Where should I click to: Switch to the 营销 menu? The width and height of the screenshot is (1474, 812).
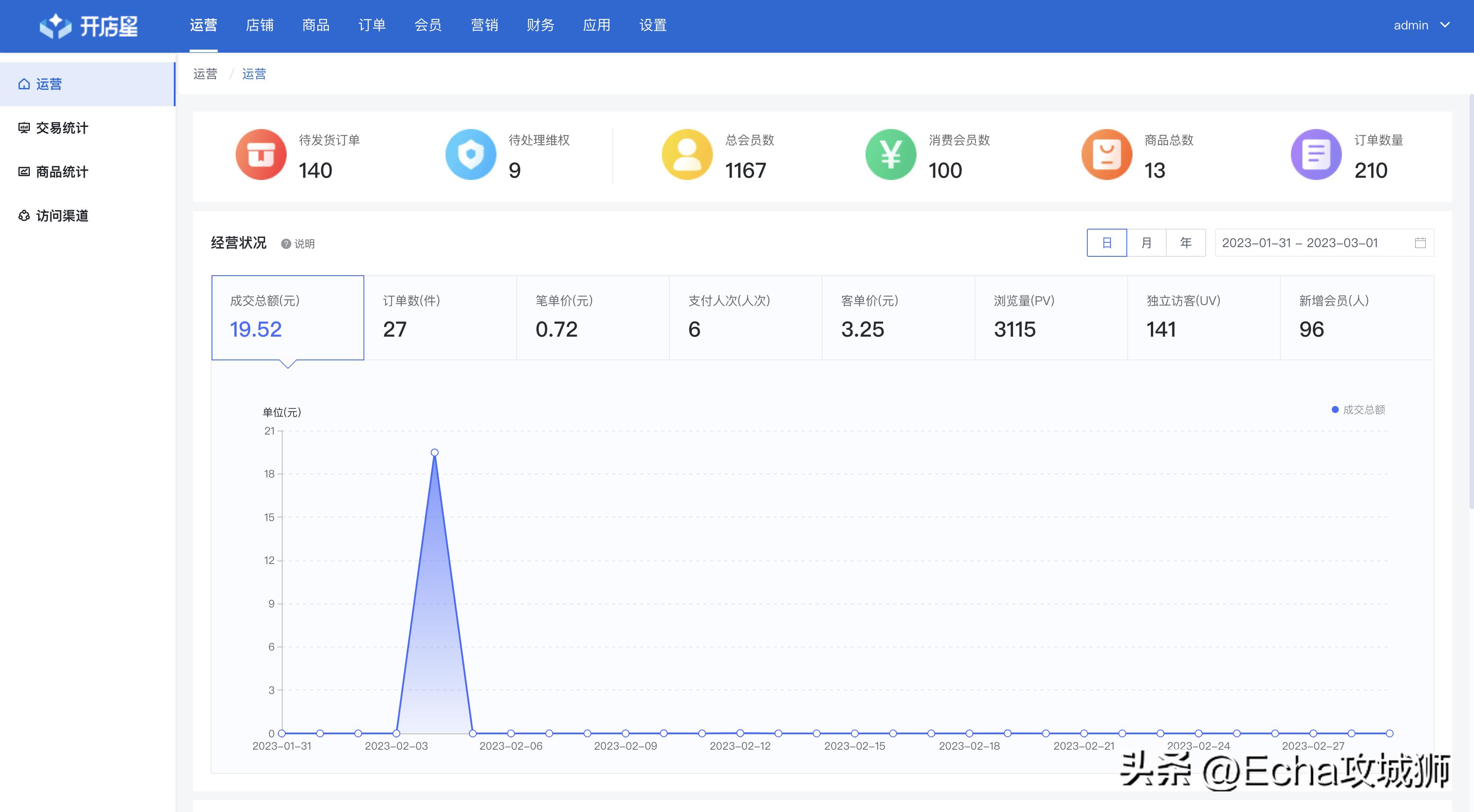[x=484, y=25]
